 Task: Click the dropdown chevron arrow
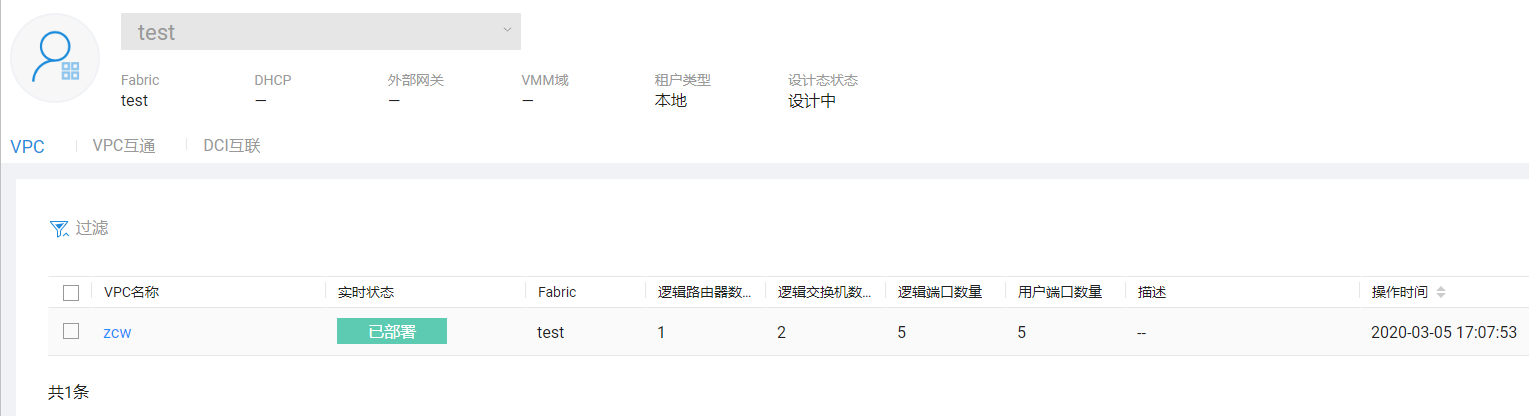[x=506, y=30]
